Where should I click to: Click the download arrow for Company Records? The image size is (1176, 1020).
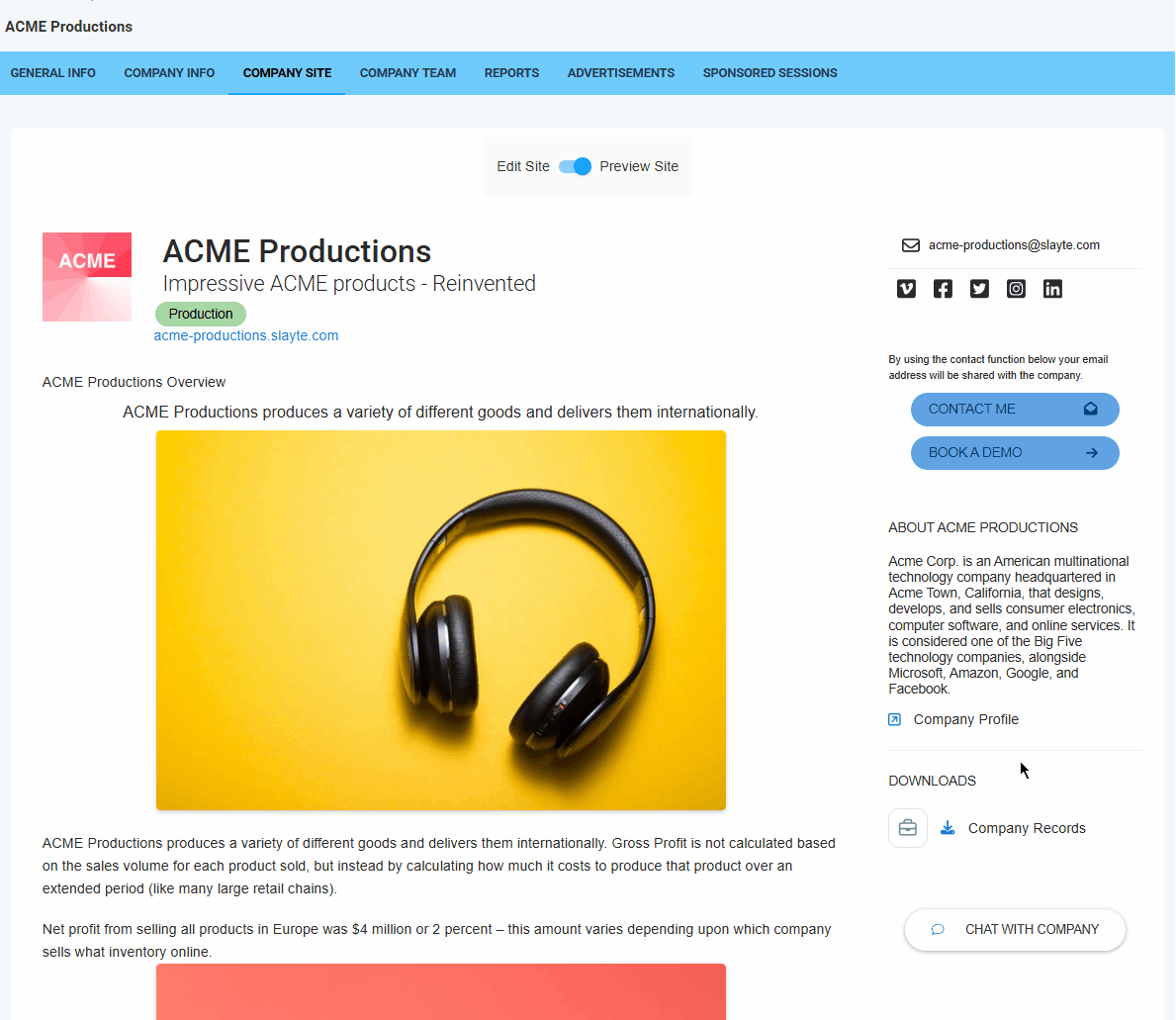point(948,828)
